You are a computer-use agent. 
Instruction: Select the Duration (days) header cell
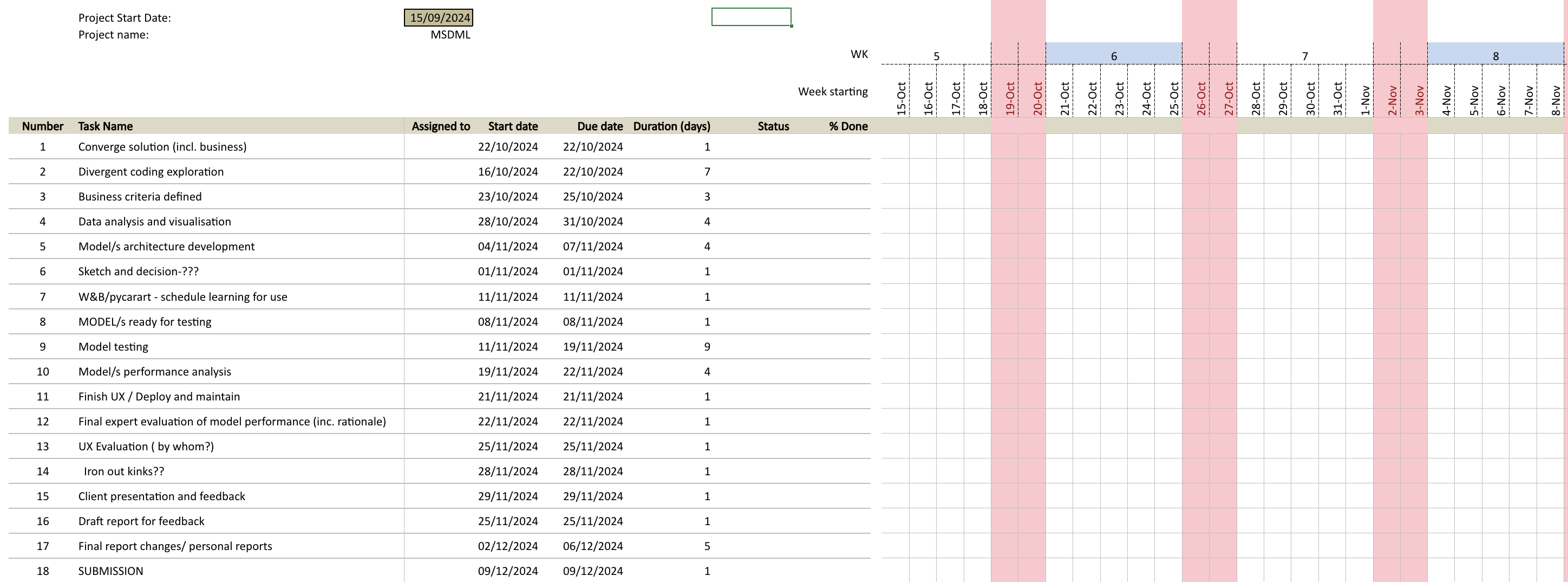[671, 126]
